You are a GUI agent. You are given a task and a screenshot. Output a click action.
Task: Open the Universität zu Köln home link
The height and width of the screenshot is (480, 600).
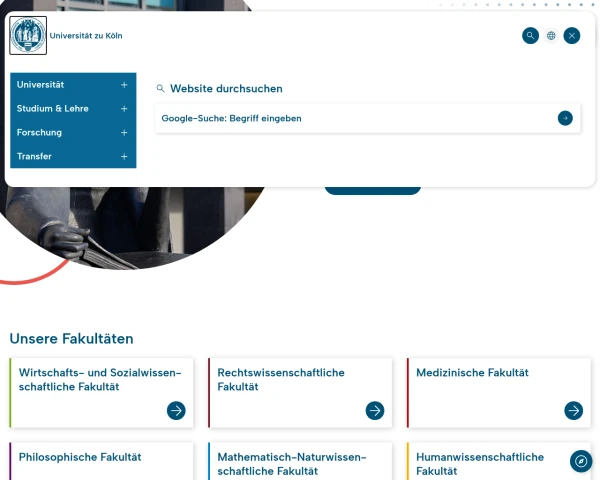[x=86, y=36]
